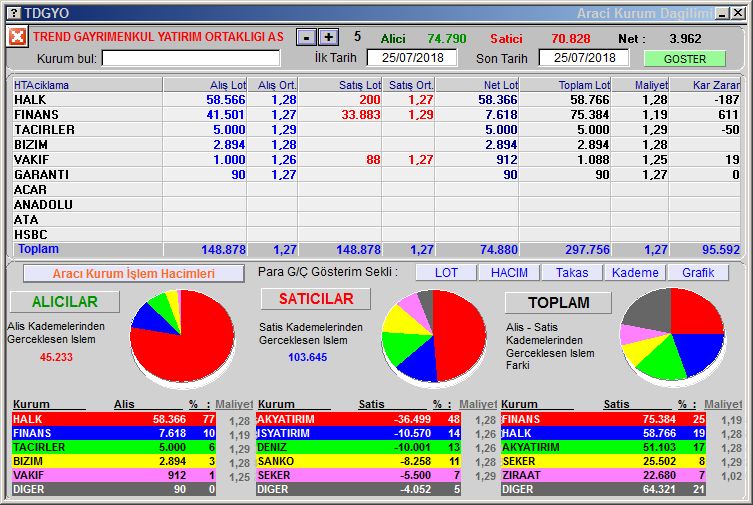Select the VAKIF row in top table
753x505 pixels.
(x=376, y=159)
